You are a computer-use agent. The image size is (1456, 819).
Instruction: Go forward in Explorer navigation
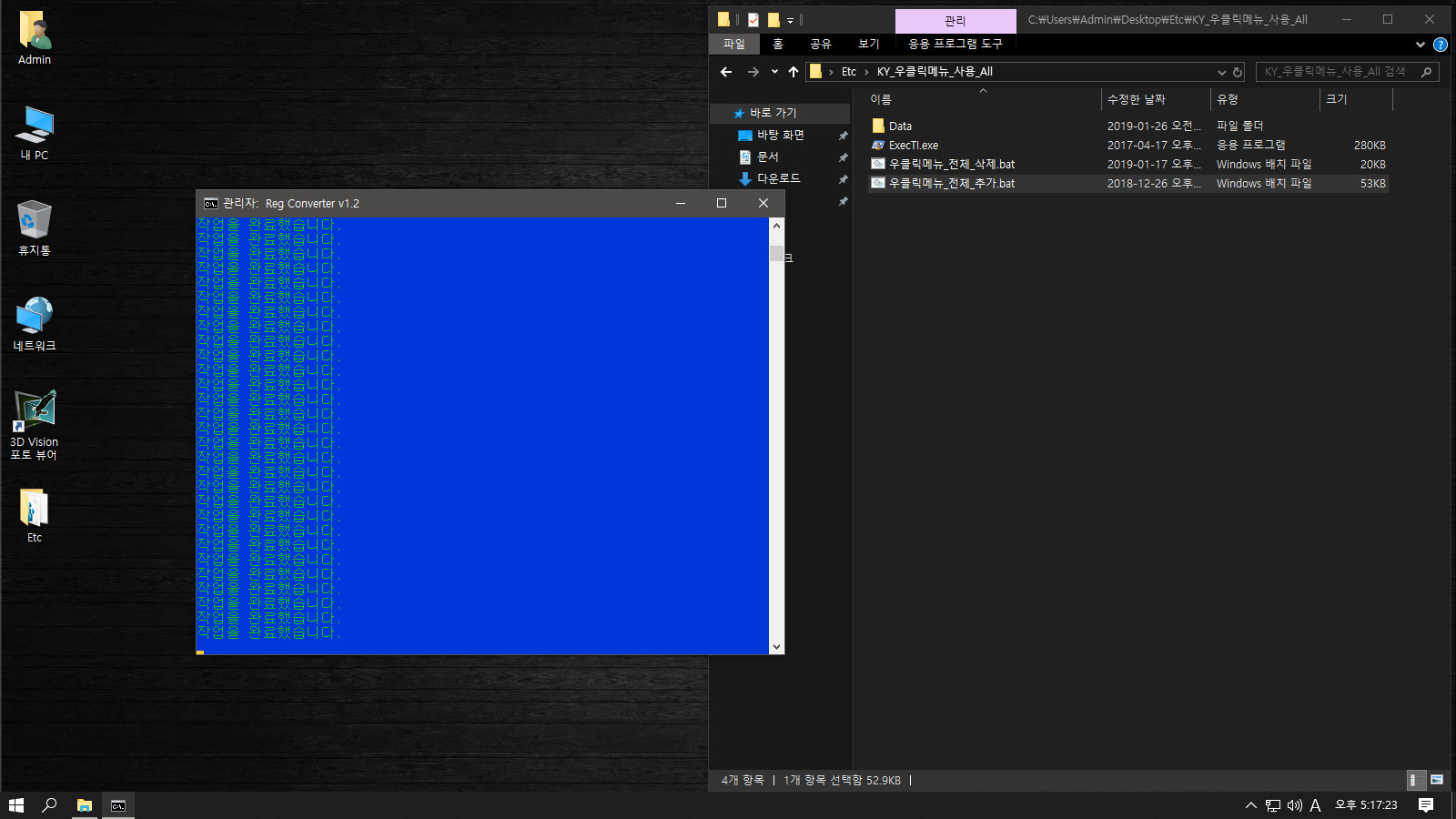(753, 72)
